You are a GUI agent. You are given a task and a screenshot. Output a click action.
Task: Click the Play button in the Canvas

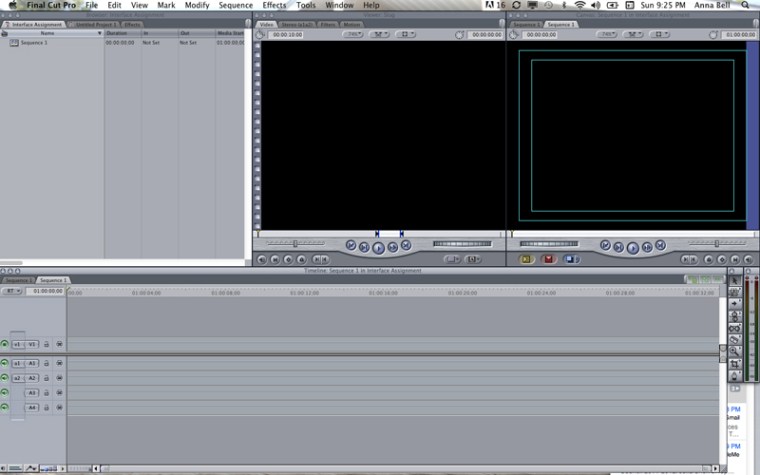[632, 246]
